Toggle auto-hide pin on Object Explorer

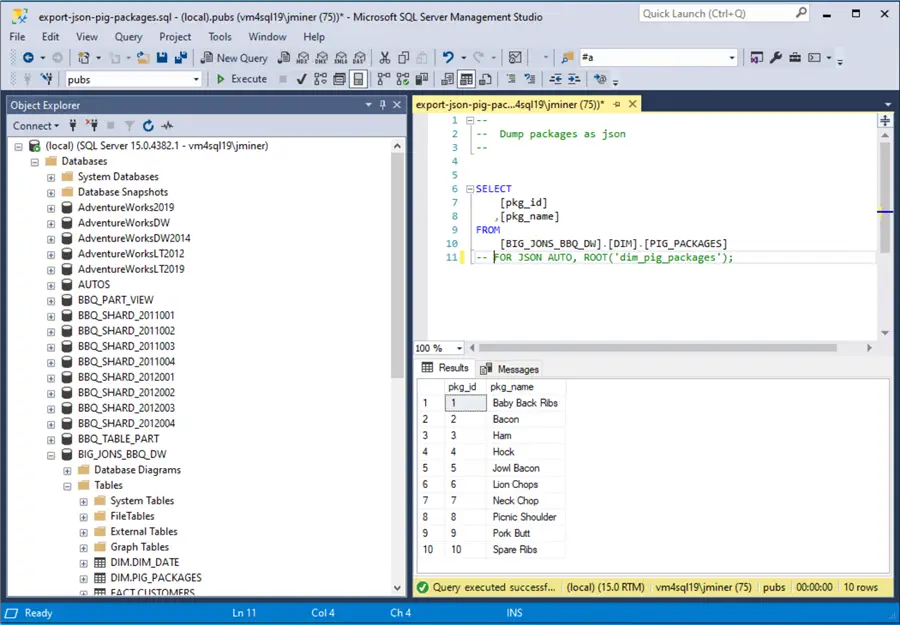click(x=383, y=105)
